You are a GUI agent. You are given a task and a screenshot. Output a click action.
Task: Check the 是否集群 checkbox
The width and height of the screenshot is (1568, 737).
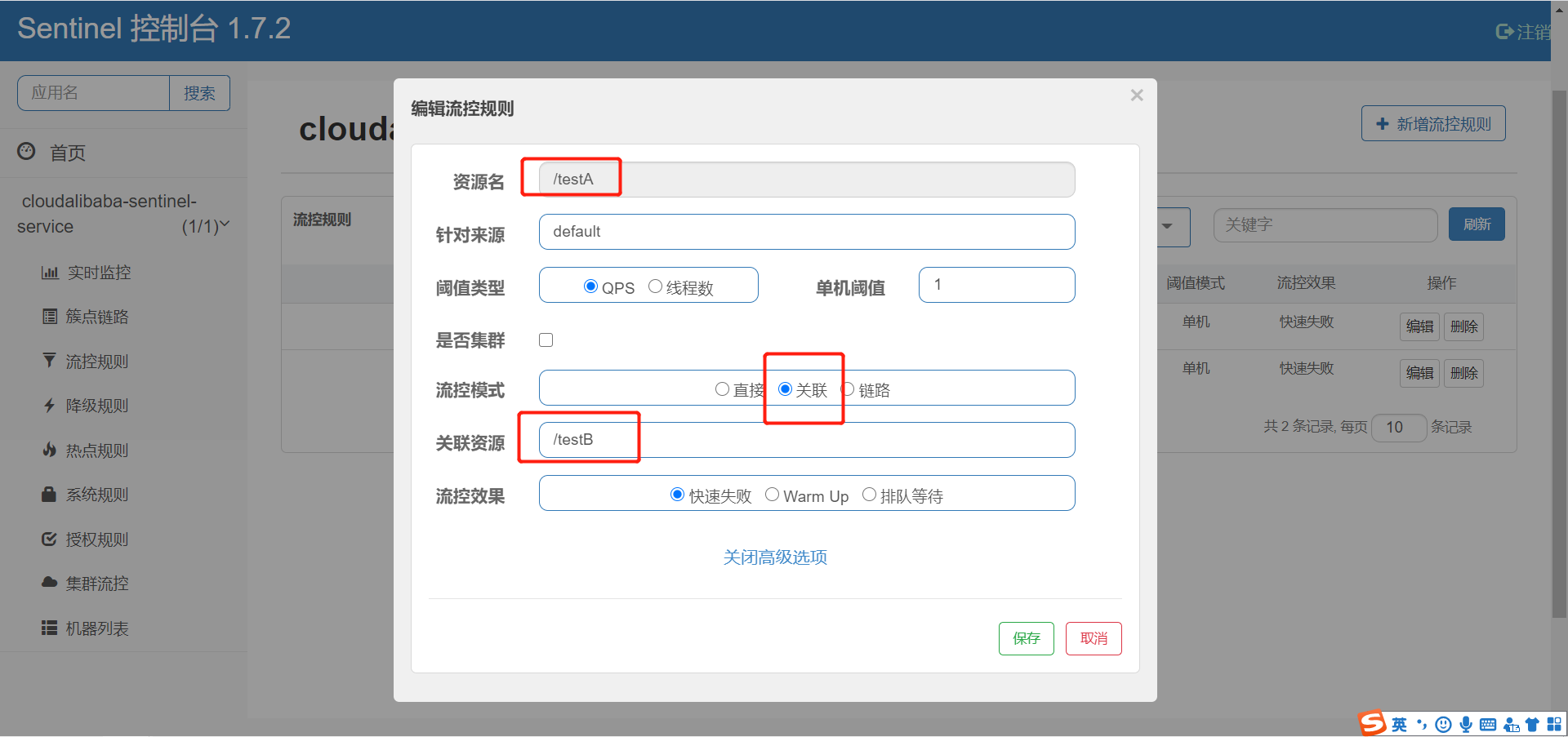(546, 340)
